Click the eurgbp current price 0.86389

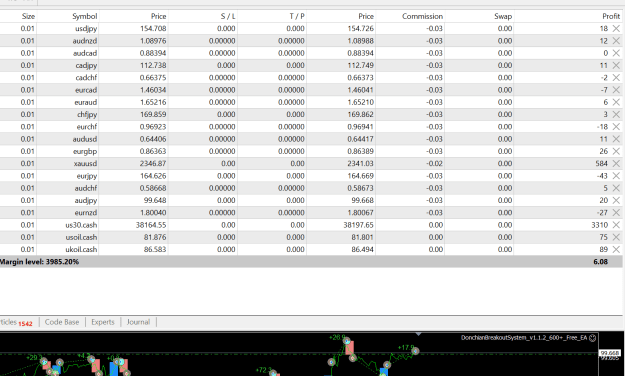pyautogui.click(x=360, y=151)
